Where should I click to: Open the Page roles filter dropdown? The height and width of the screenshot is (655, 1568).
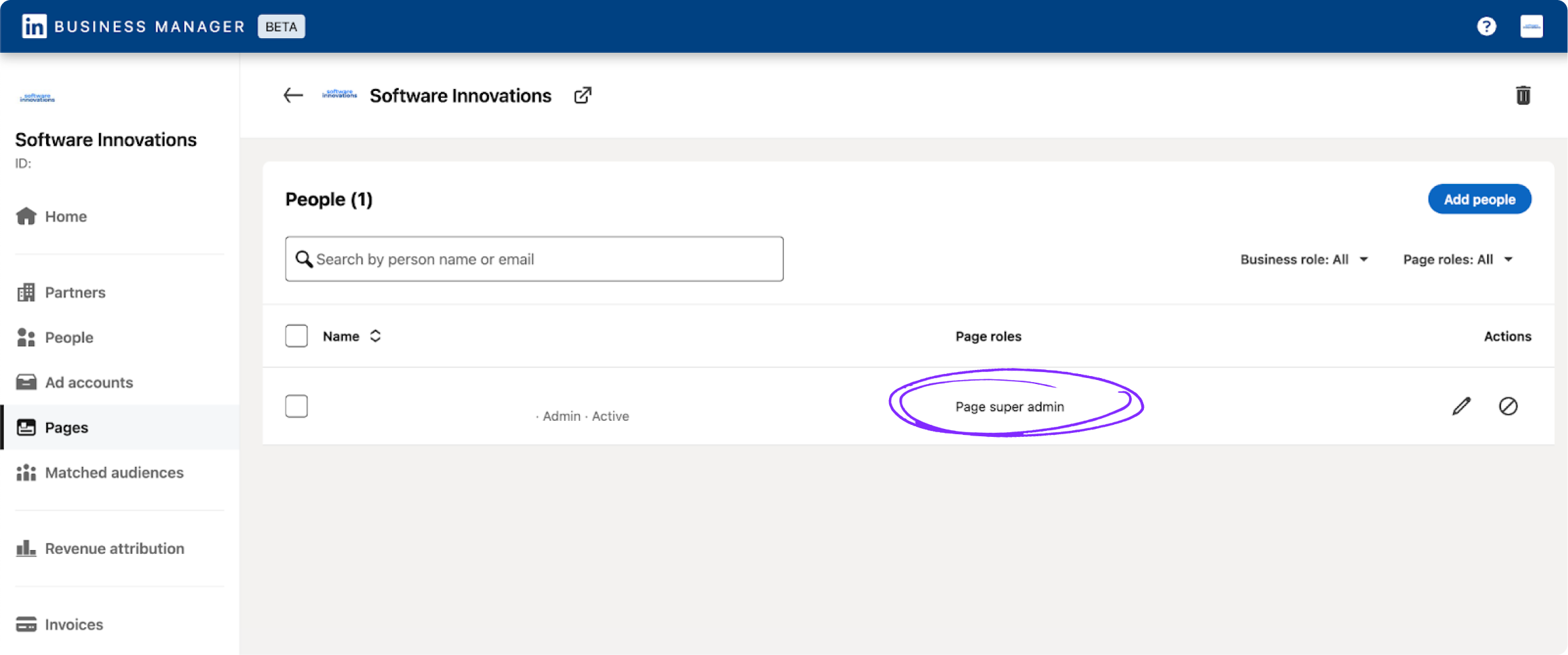[x=1458, y=259]
